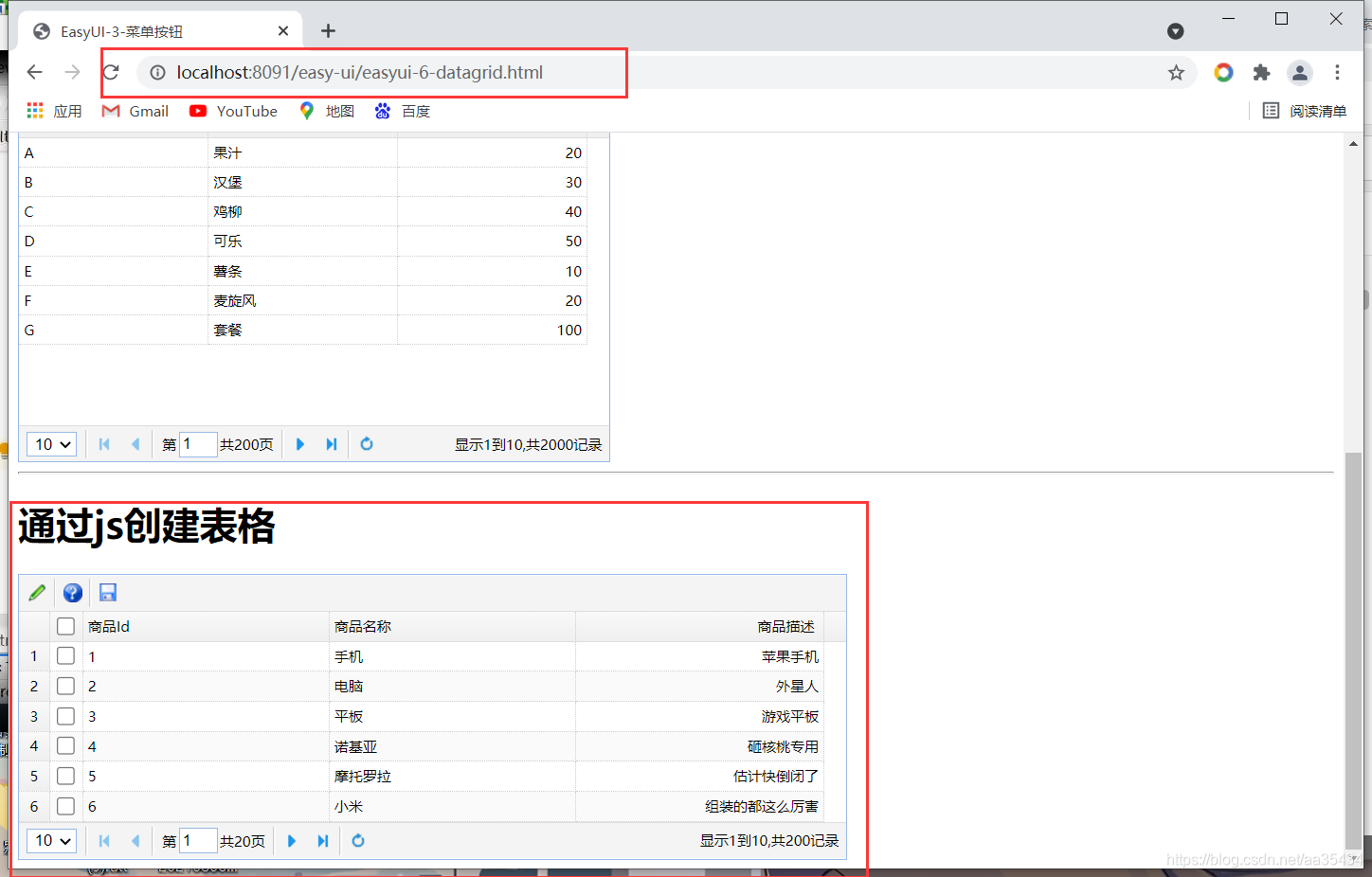Click the 商品名称 column header
Image resolution: width=1372 pixels, height=877 pixels.
pyautogui.click(x=452, y=626)
